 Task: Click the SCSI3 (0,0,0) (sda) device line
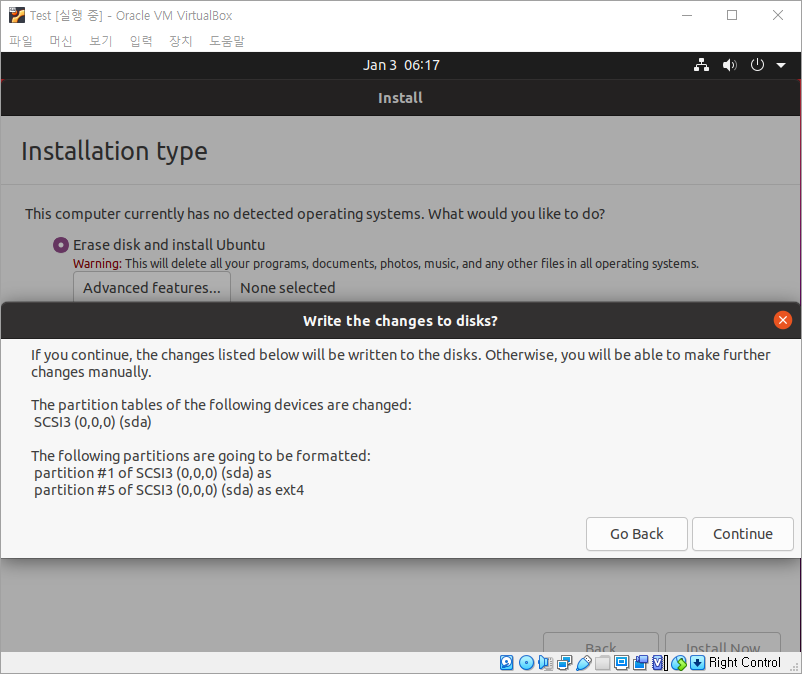(x=93, y=422)
